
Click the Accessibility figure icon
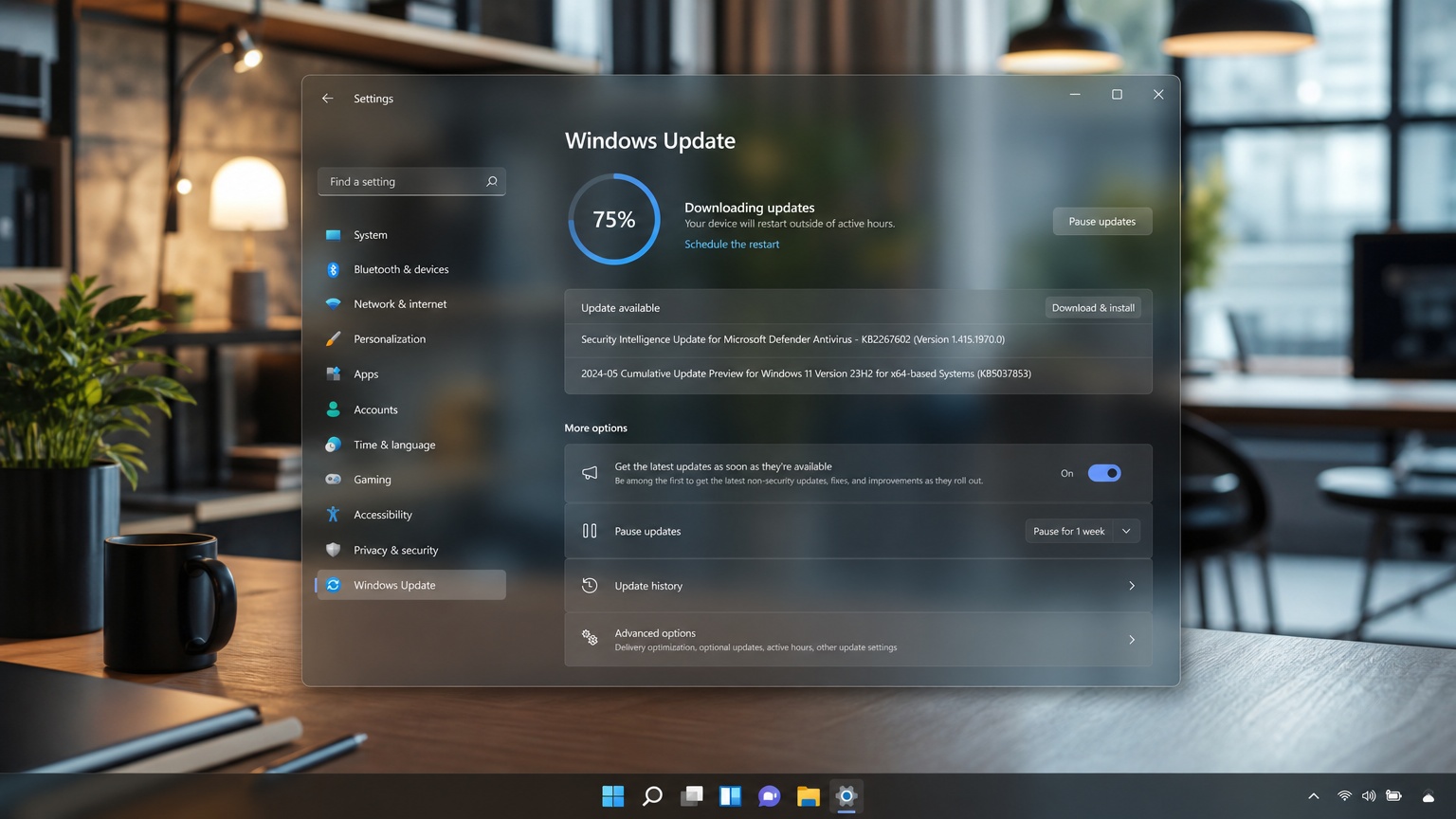333,515
